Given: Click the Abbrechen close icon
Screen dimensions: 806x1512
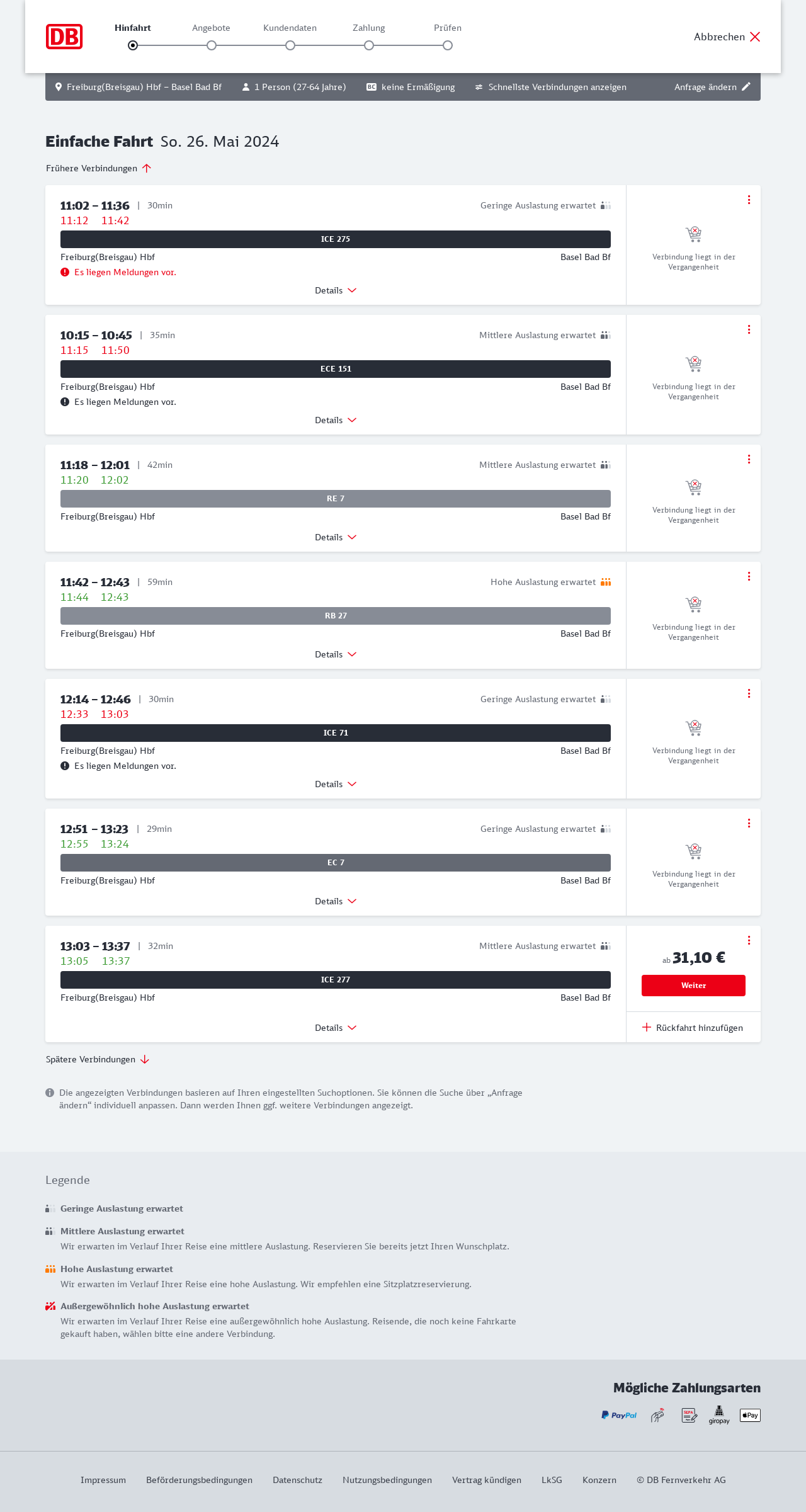Looking at the screenshot, I should point(755,37).
